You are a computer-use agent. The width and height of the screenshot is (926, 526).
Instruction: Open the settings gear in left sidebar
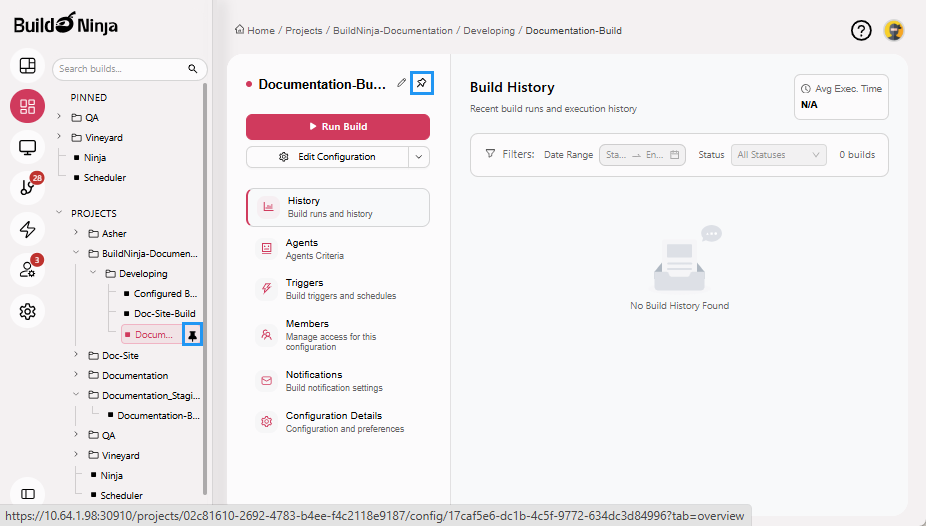[28, 311]
